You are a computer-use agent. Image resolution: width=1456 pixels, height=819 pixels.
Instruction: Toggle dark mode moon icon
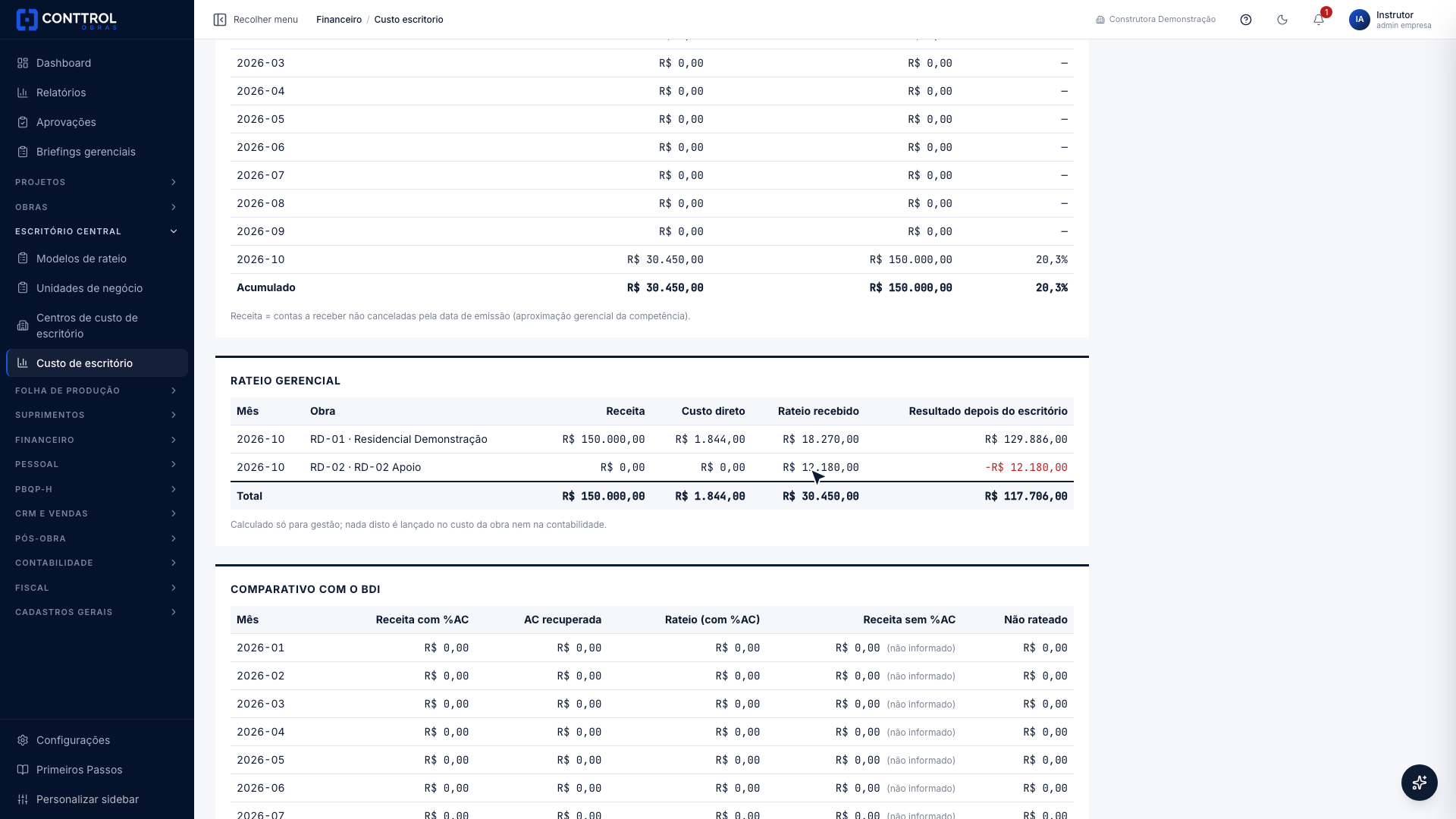pyautogui.click(x=1282, y=20)
